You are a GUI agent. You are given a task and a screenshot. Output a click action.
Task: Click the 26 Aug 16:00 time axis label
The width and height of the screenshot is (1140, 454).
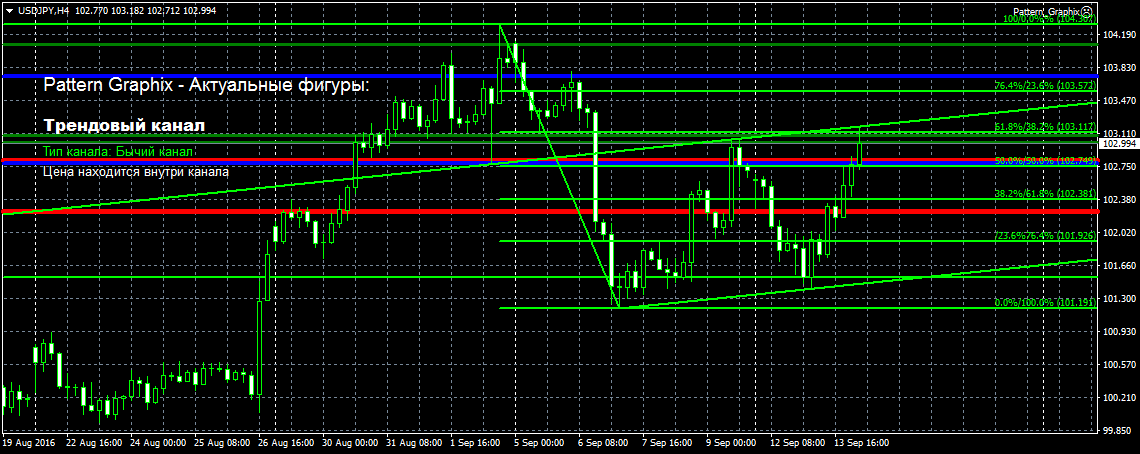click(285, 441)
